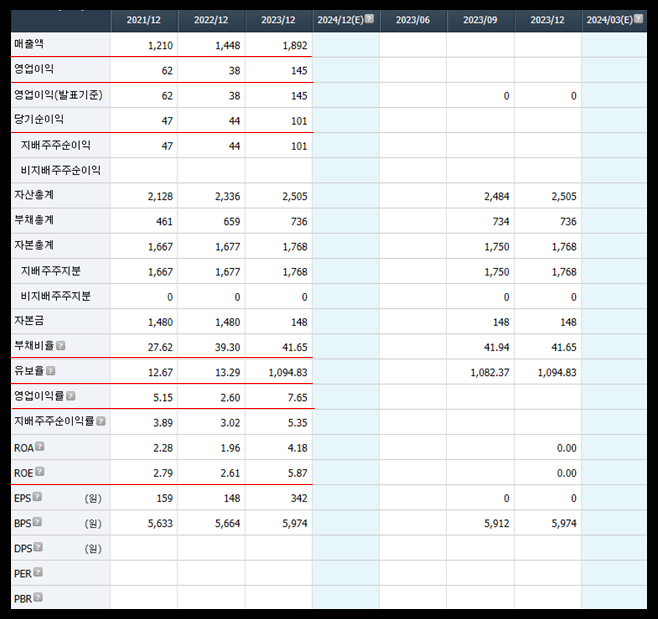Select the BPS value 5,633
Screen dimensions: 658x619
click(160, 523)
